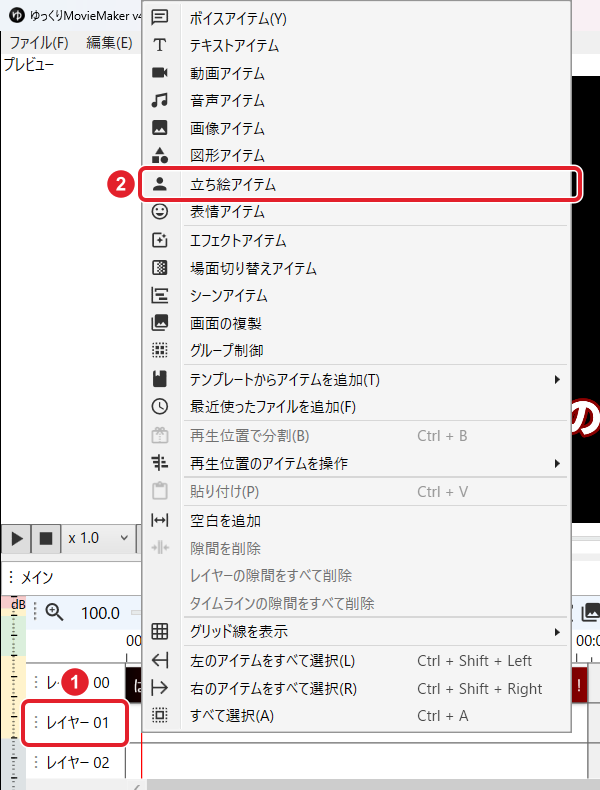The height and width of the screenshot is (790, 600).
Task: Click the person icon for 立ち絵アイテム
Action: pos(160,184)
